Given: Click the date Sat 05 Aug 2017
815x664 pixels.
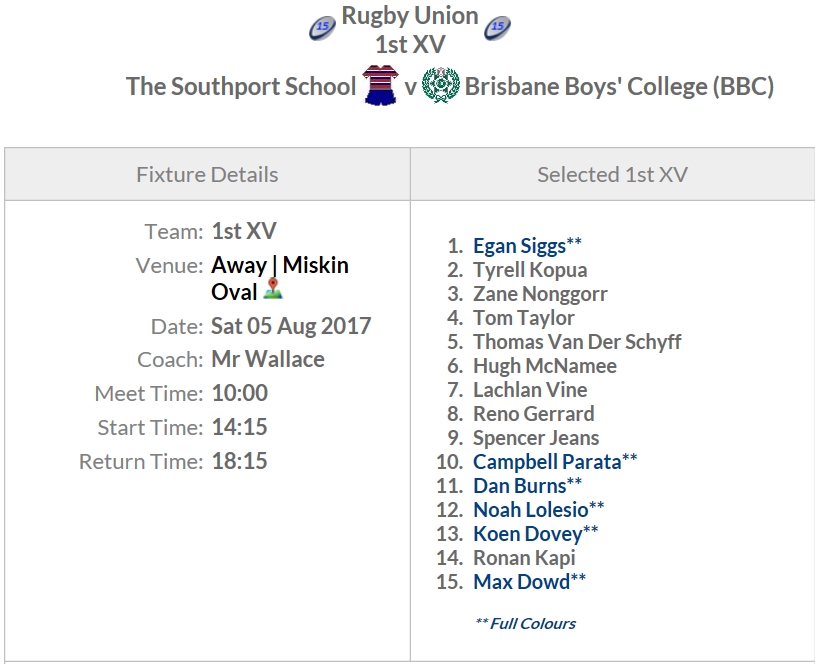Looking at the screenshot, I should click(x=291, y=326).
